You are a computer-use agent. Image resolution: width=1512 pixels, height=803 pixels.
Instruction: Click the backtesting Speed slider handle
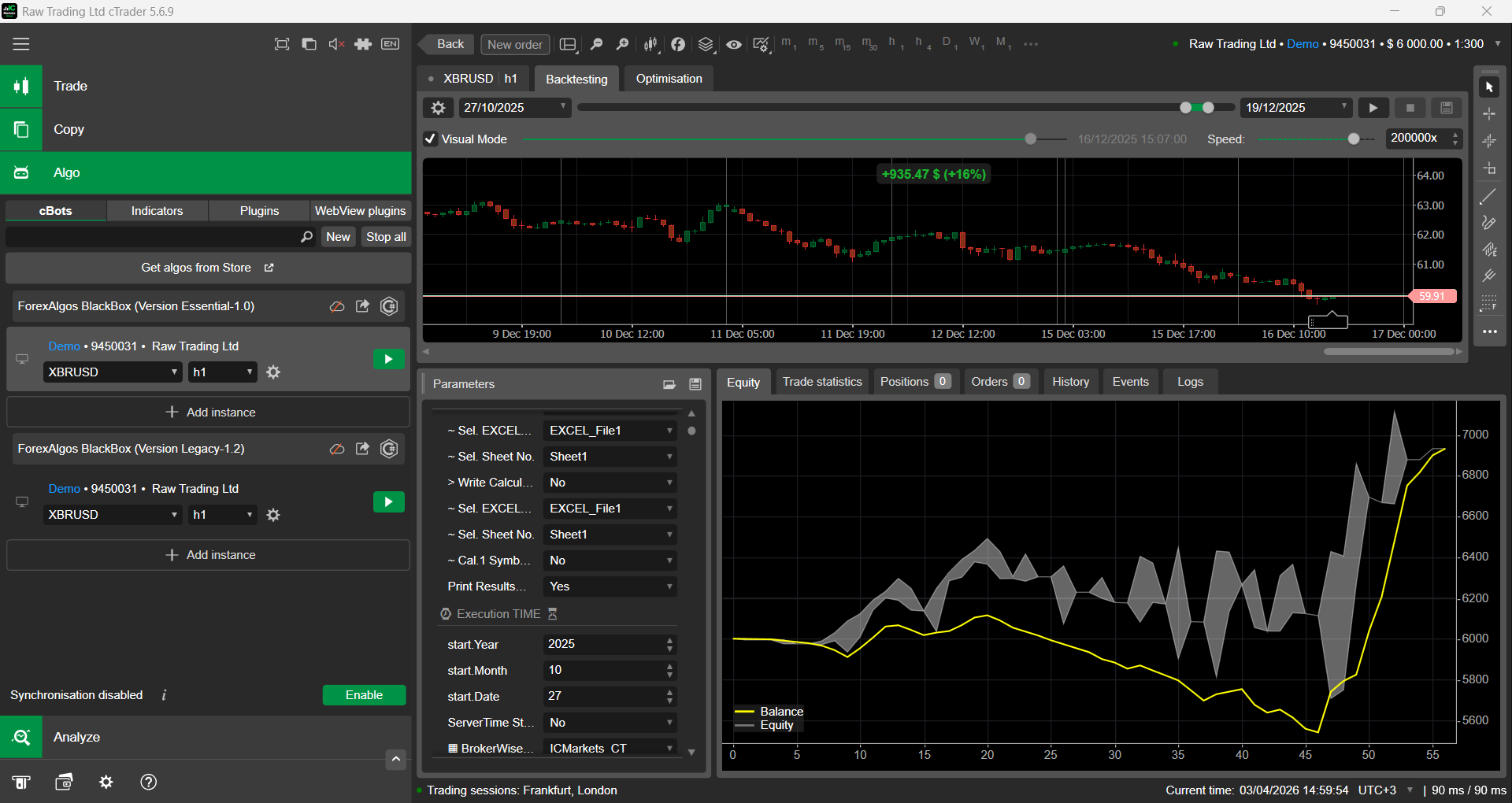pyautogui.click(x=1354, y=139)
